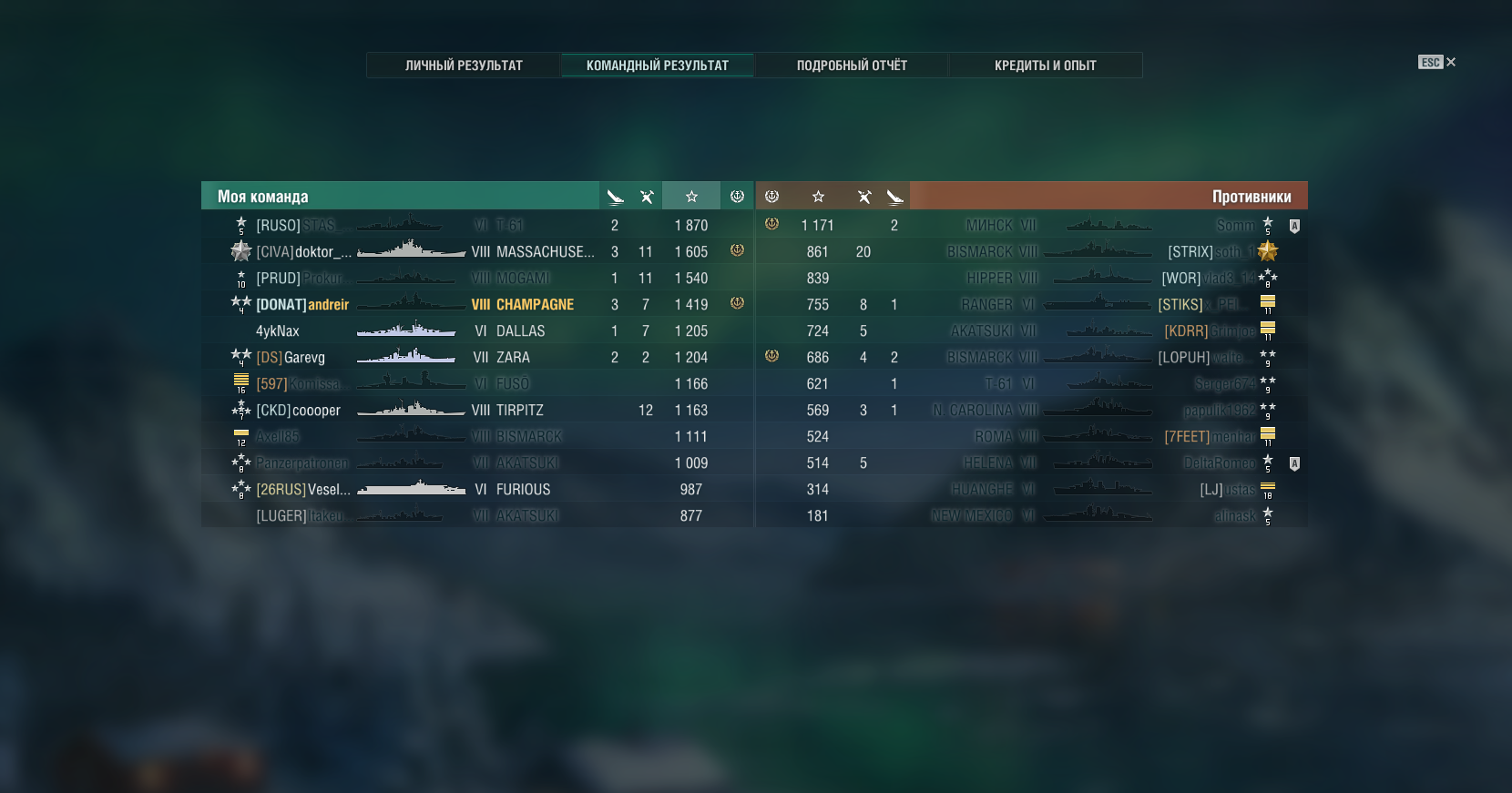The height and width of the screenshot is (793, 1512).
Task: Click the achievement badge in the MASSACHUSETTS row
Action: pos(737,250)
